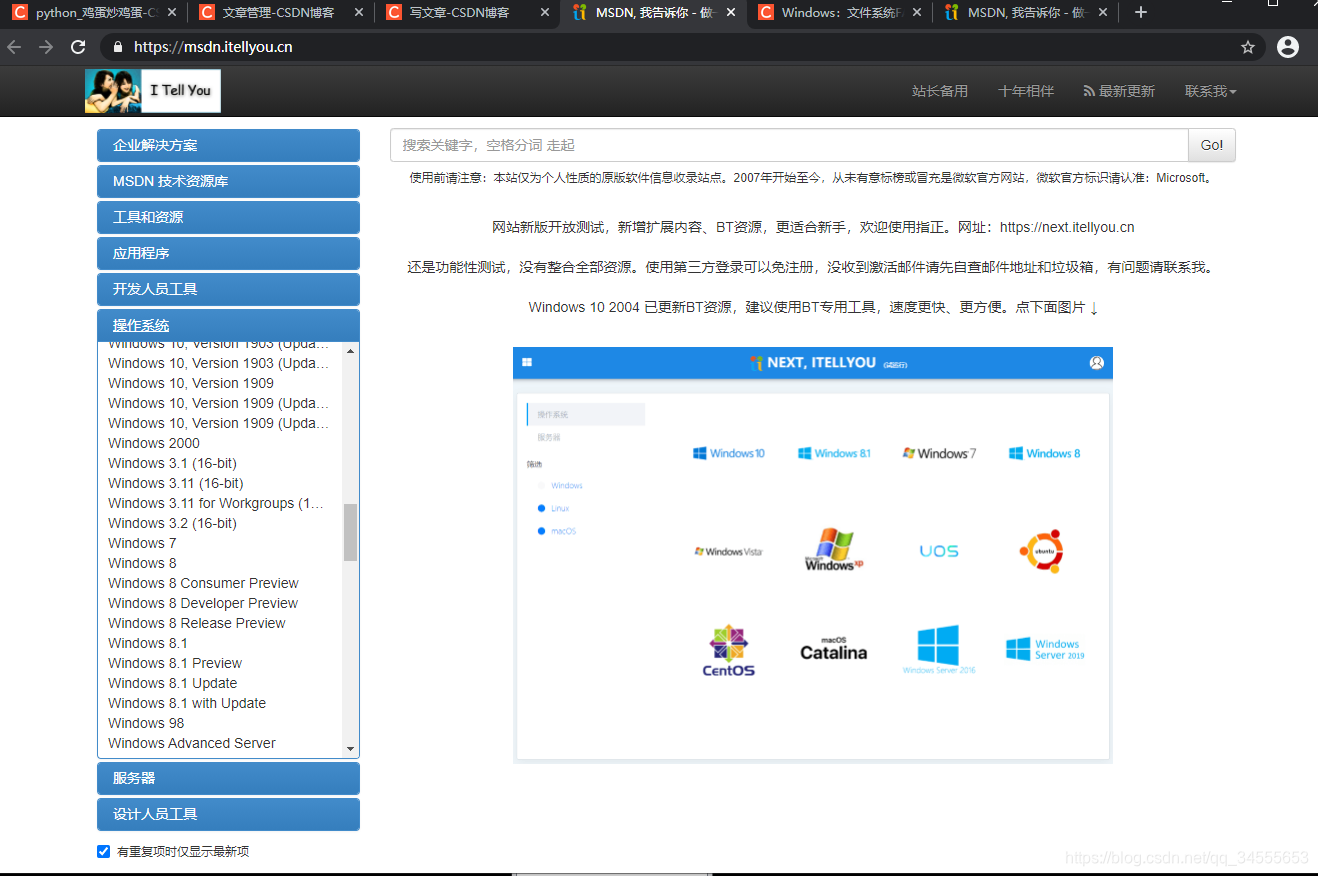This screenshot has width=1318, height=876.
Task: Close the 文章管理-CSDN博客 tab
Action: coord(358,13)
